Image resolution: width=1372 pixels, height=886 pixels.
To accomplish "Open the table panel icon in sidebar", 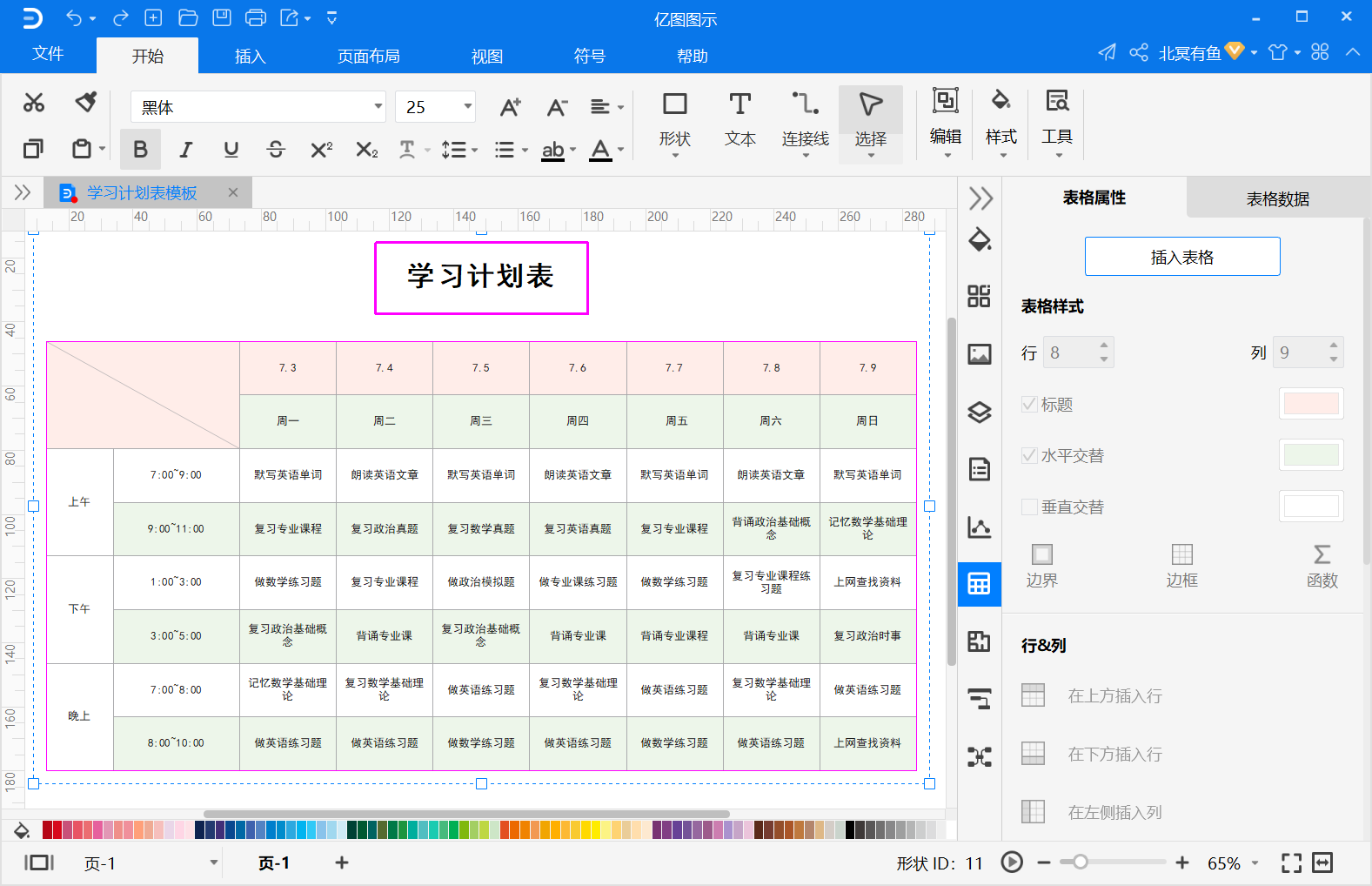I will click(980, 584).
